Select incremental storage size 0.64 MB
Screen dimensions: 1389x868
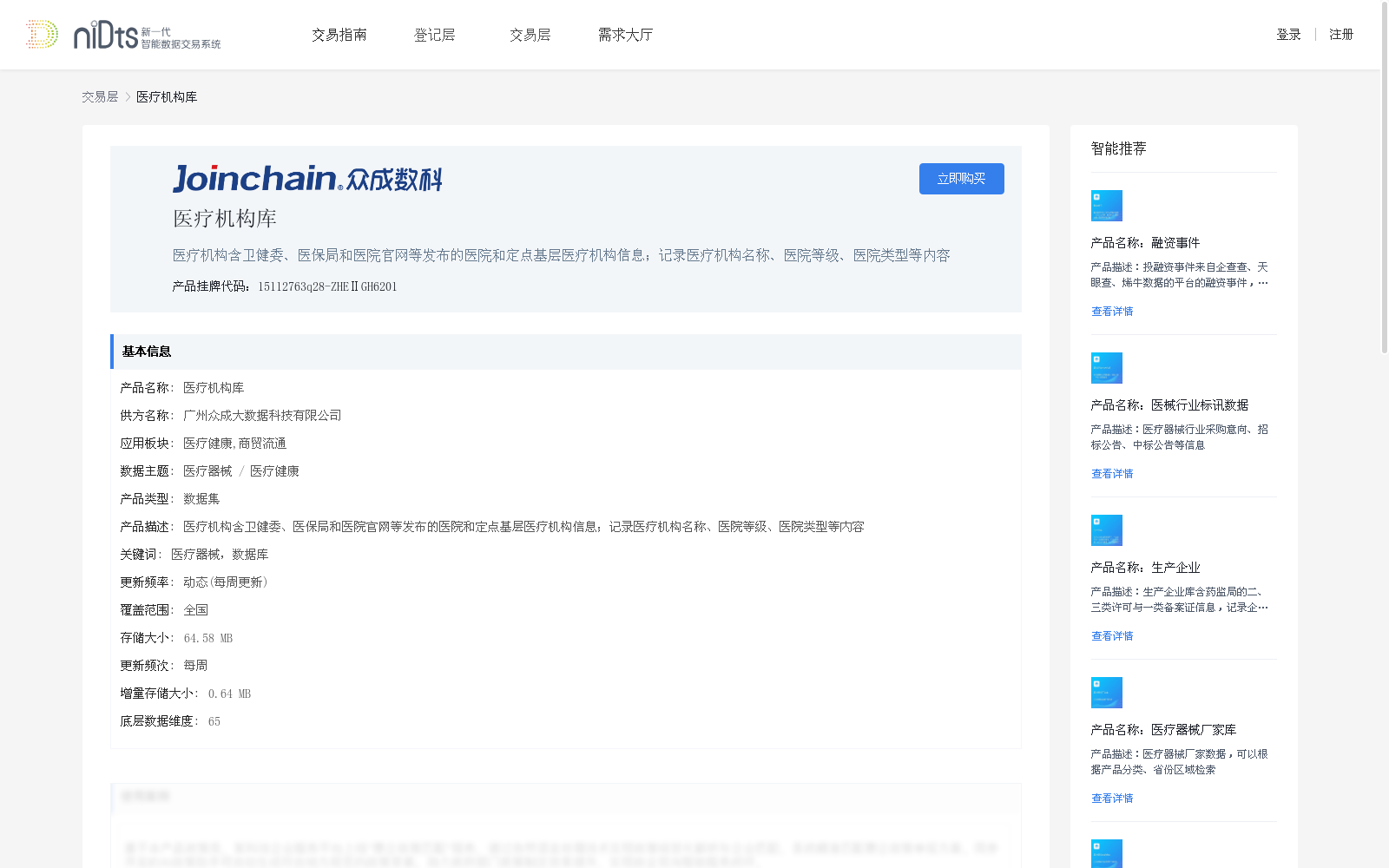(x=229, y=694)
